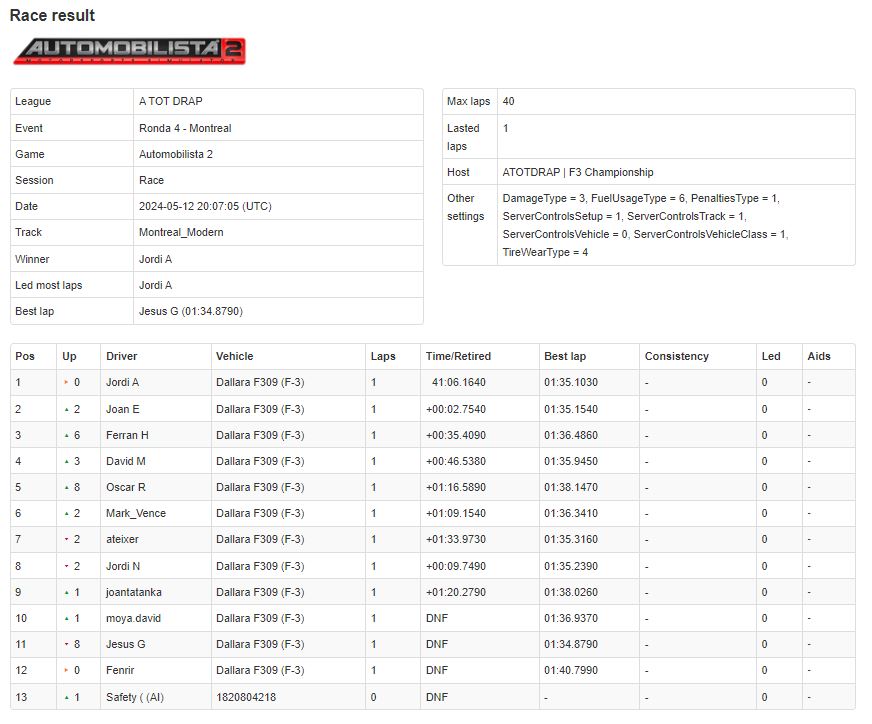The width and height of the screenshot is (872, 724).
Task: Click driver name Mark_Vence
Action: pyautogui.click(x=136, y=513)
